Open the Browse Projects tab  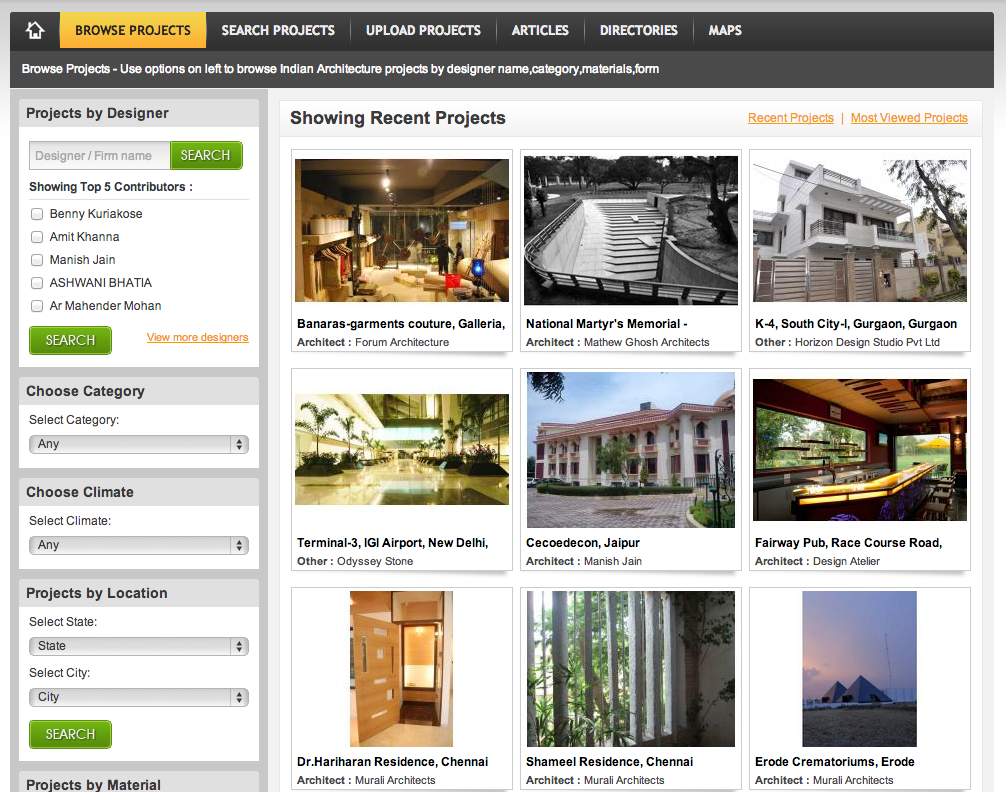pos(133,30)
